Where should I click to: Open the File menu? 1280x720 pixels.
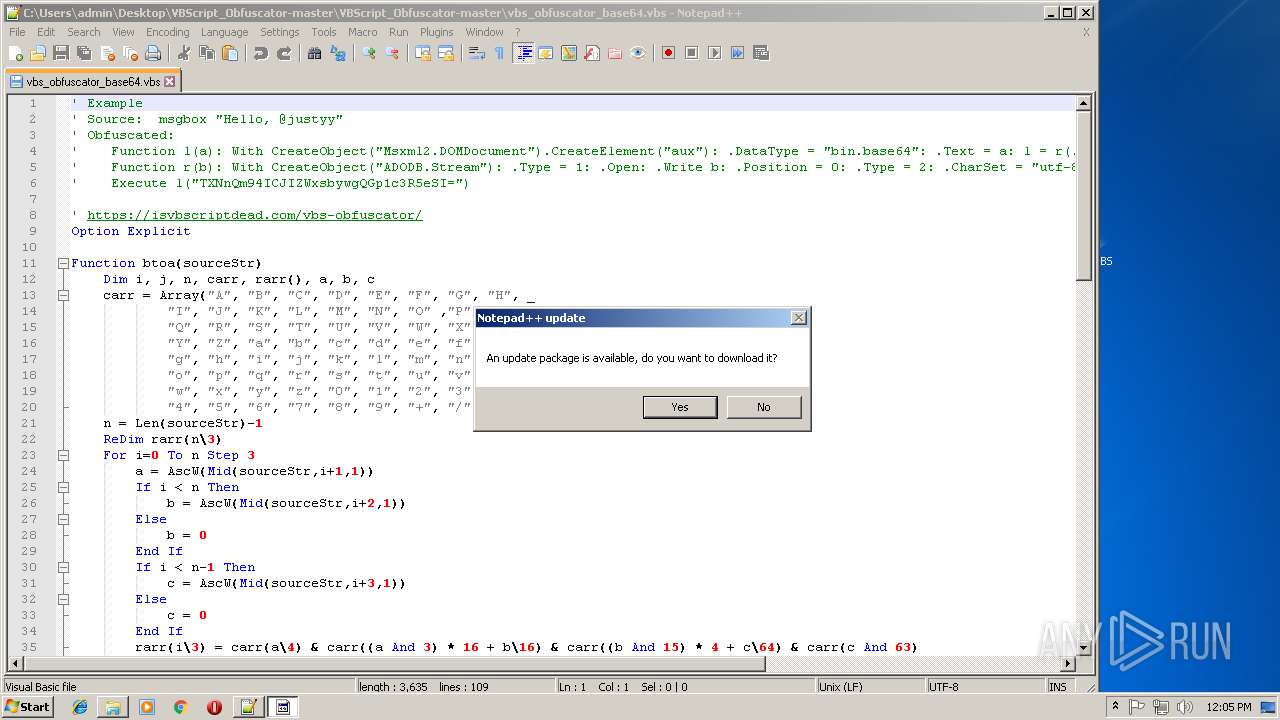(x=17, y=32)
